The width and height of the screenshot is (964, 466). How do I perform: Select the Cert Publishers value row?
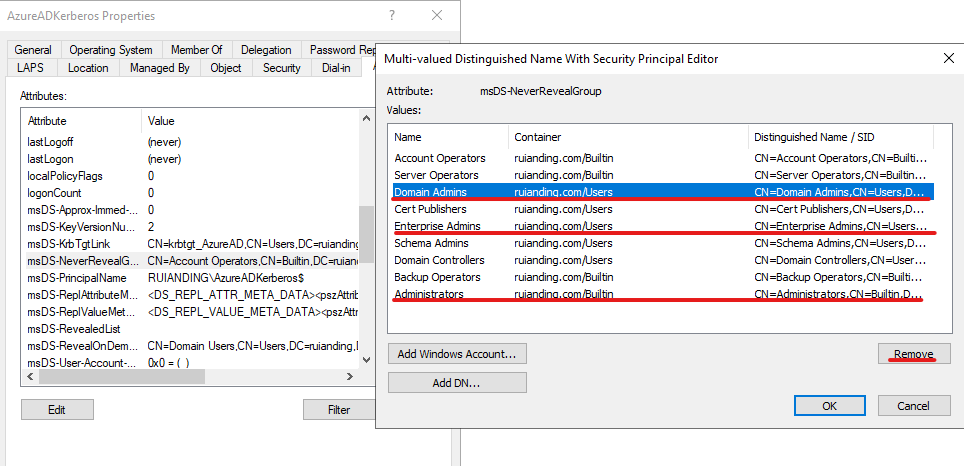pyautogui.click(x=661, y=209)
